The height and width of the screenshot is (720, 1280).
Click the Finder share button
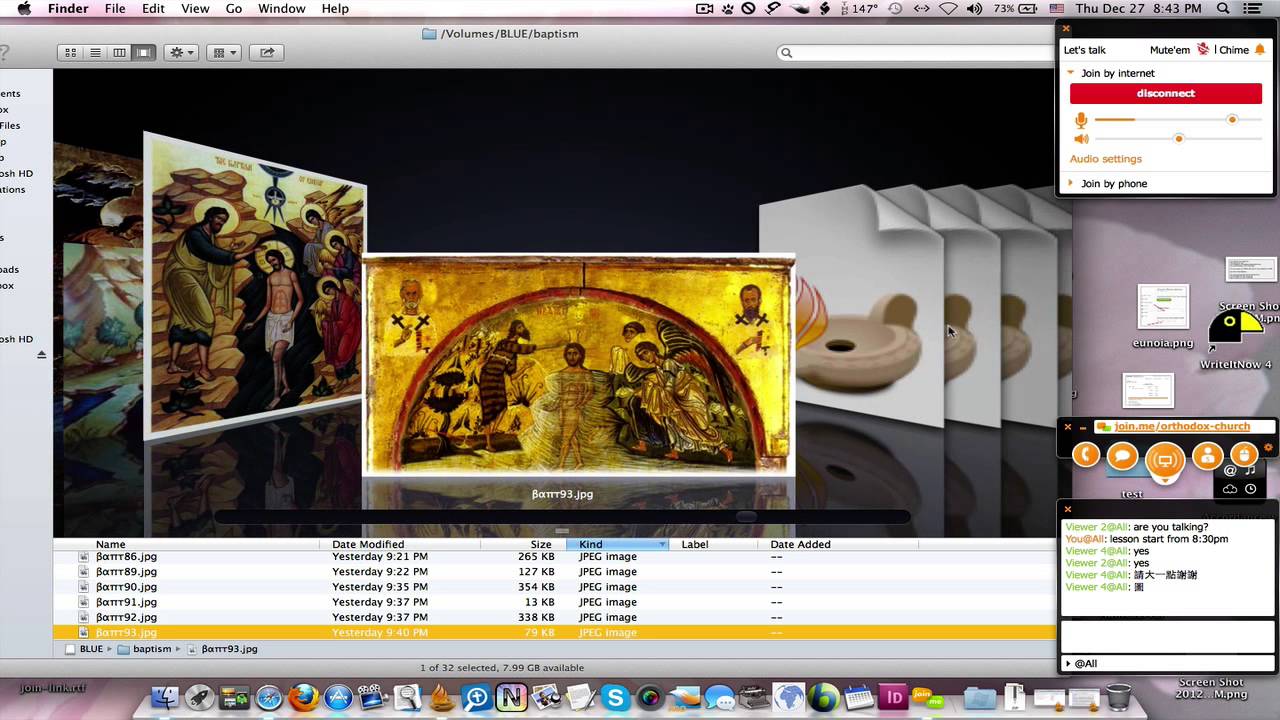click(267, 53)
